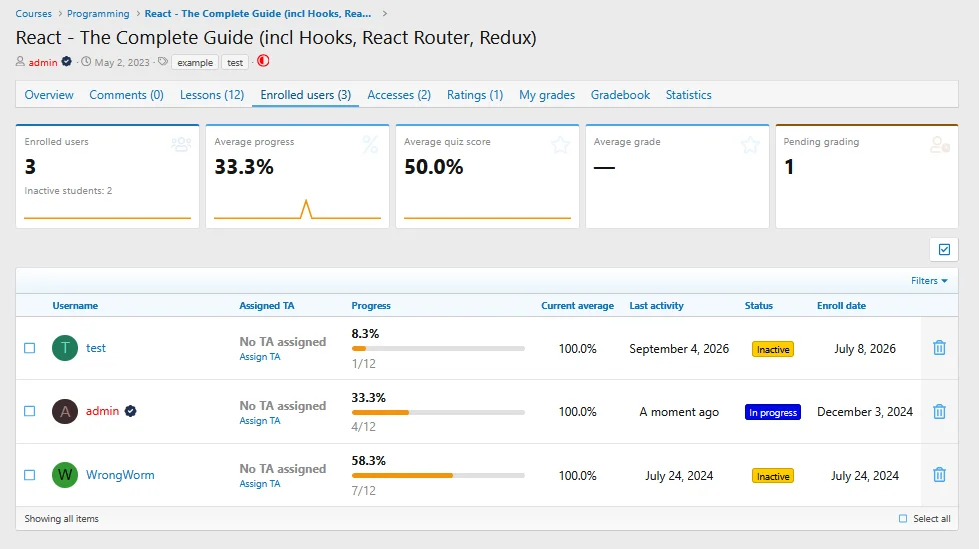Image resolution: width=979 pixels, height=549 pixels.
Task: Click verified badge next to admin in table
Action: pyautogui.click(x=130, y=411)
